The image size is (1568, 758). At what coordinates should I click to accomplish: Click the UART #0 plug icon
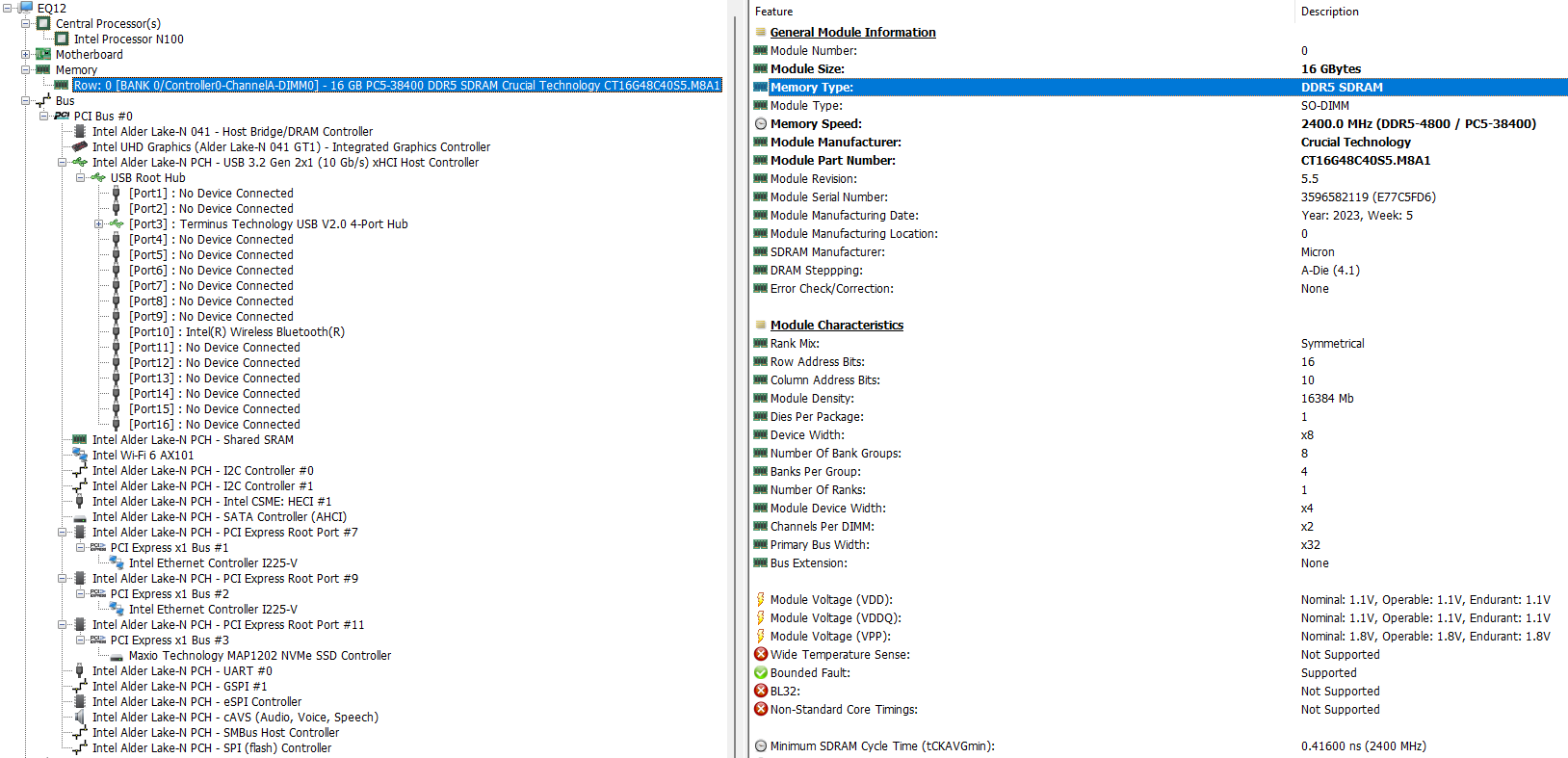tap(80, 670)
